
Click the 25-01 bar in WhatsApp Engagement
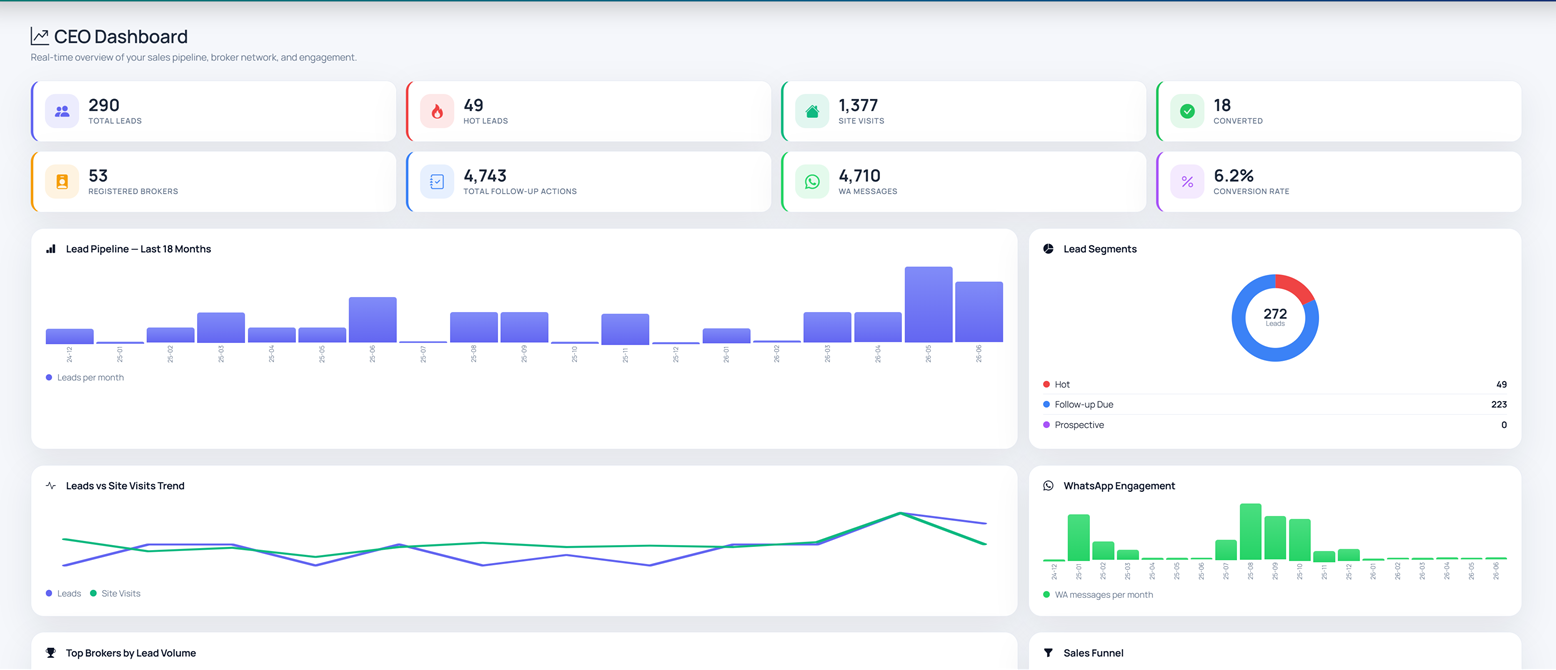pos(1079,538)
